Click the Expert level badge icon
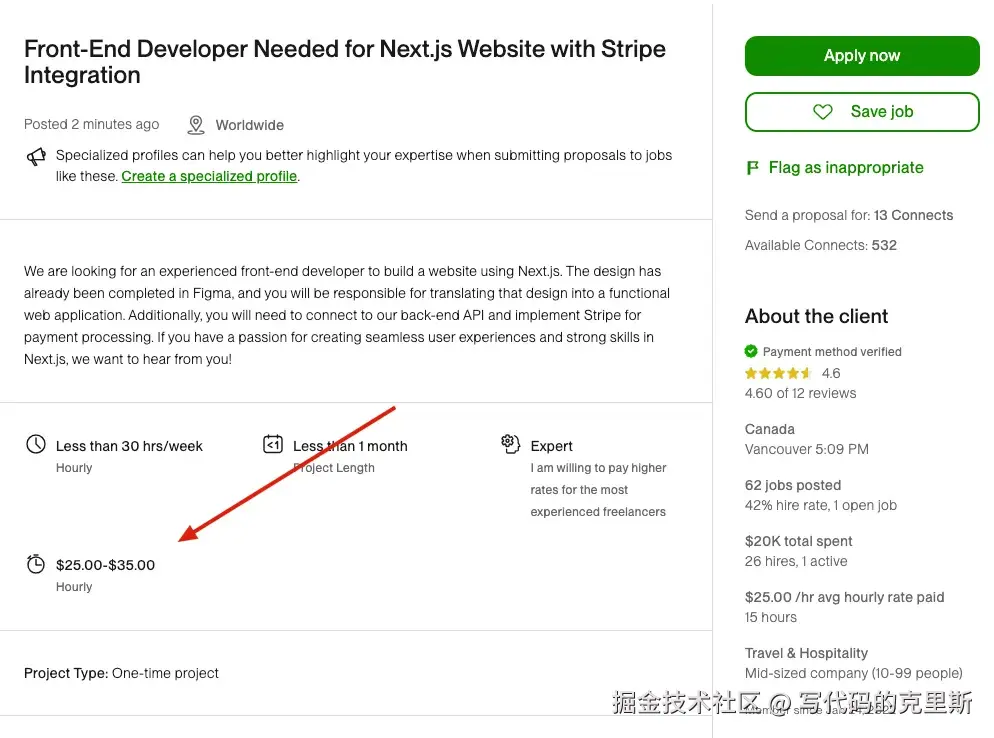This screenshot has height=738, width=994. (510, 444)
